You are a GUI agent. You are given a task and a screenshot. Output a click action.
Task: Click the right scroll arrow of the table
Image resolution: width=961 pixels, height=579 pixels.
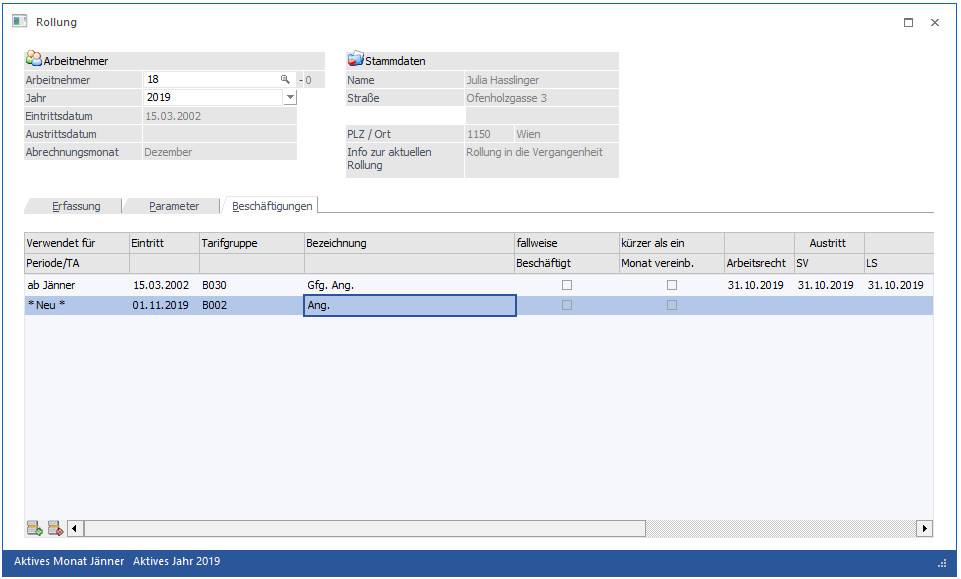coord(924,528)
